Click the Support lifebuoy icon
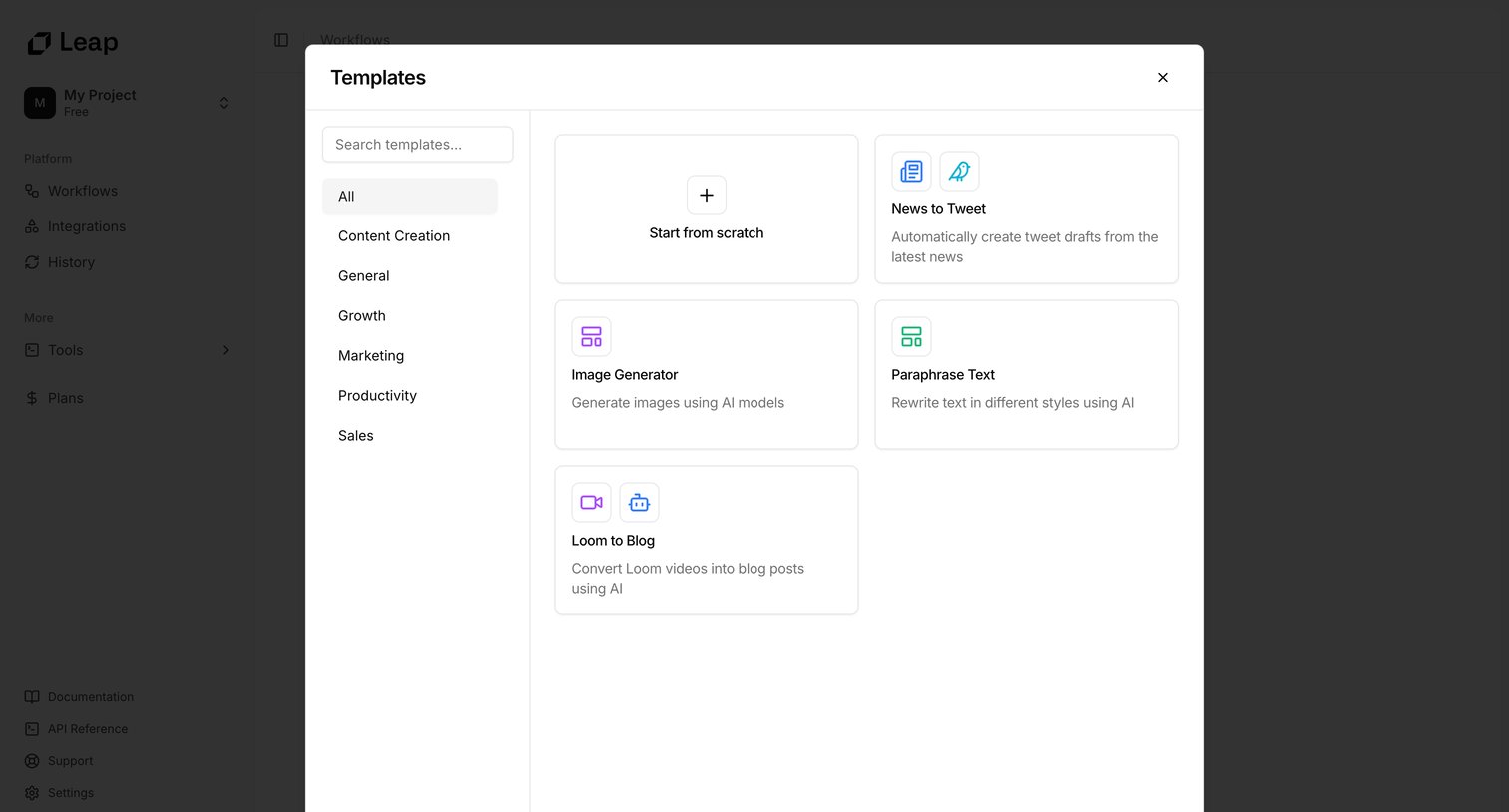This screenshot has height=812, width=1509. point(32,761)
